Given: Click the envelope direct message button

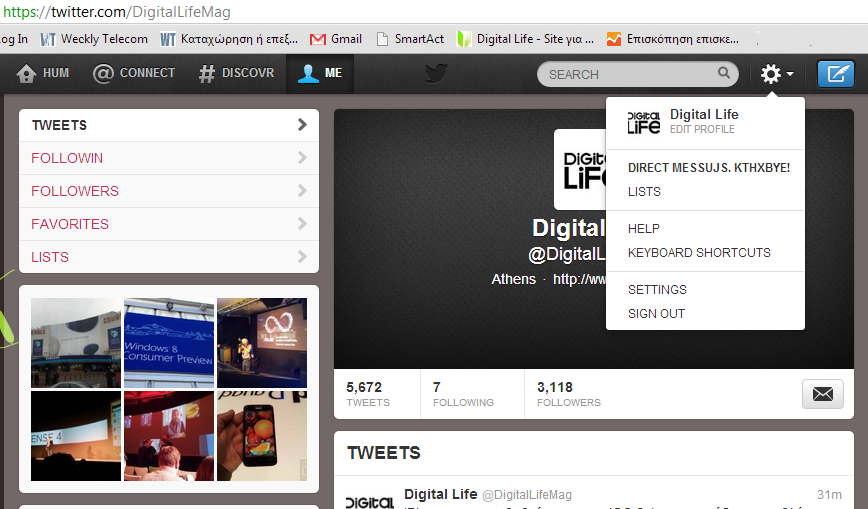Looking at the screenshot, I should pyautogui.click(x=823, y=394).
